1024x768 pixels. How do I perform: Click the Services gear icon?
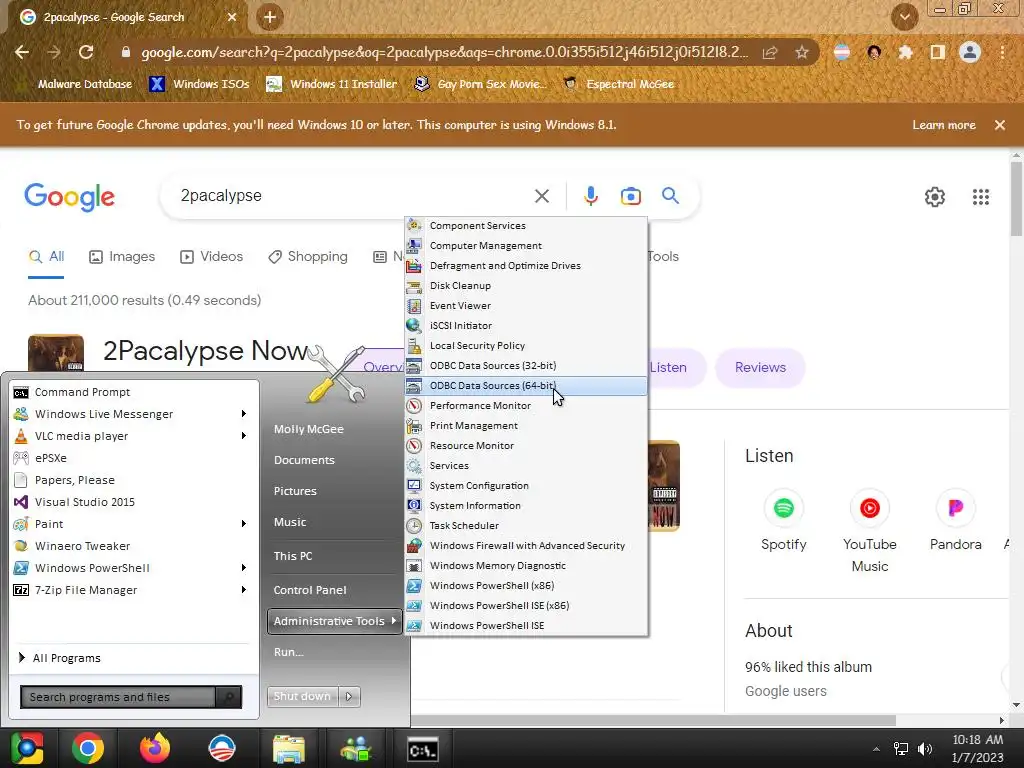click(x=414, y=466)
